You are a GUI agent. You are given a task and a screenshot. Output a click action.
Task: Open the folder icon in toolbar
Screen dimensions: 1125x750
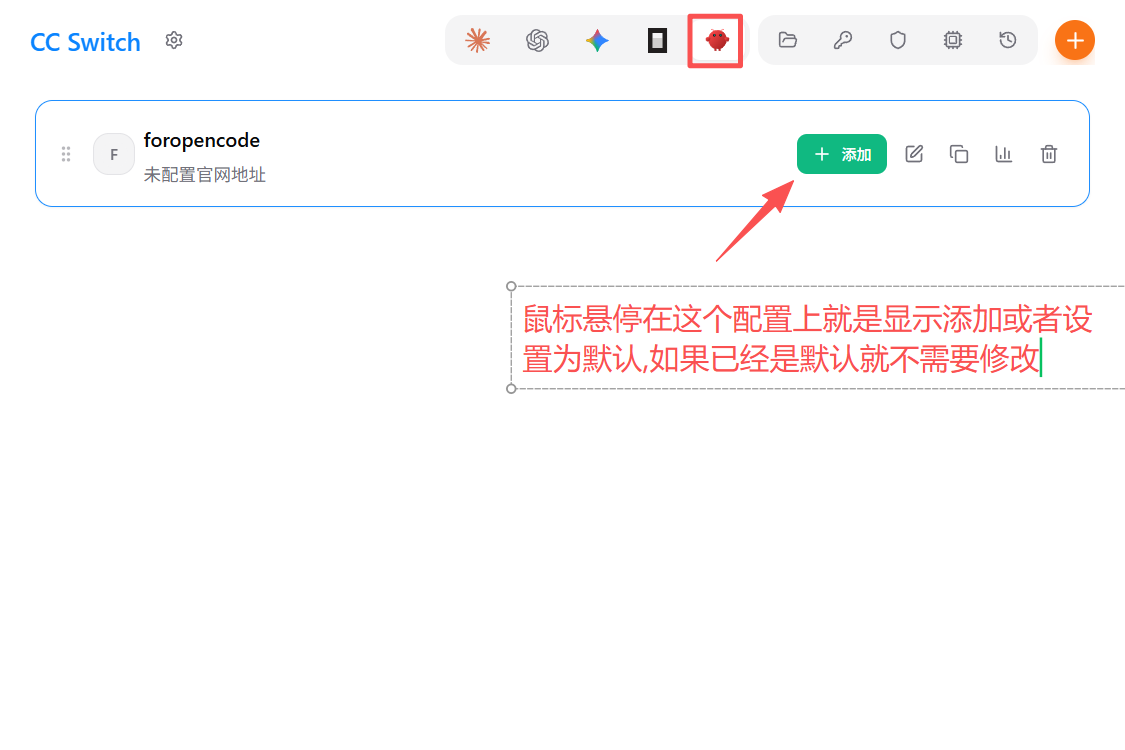788,40
